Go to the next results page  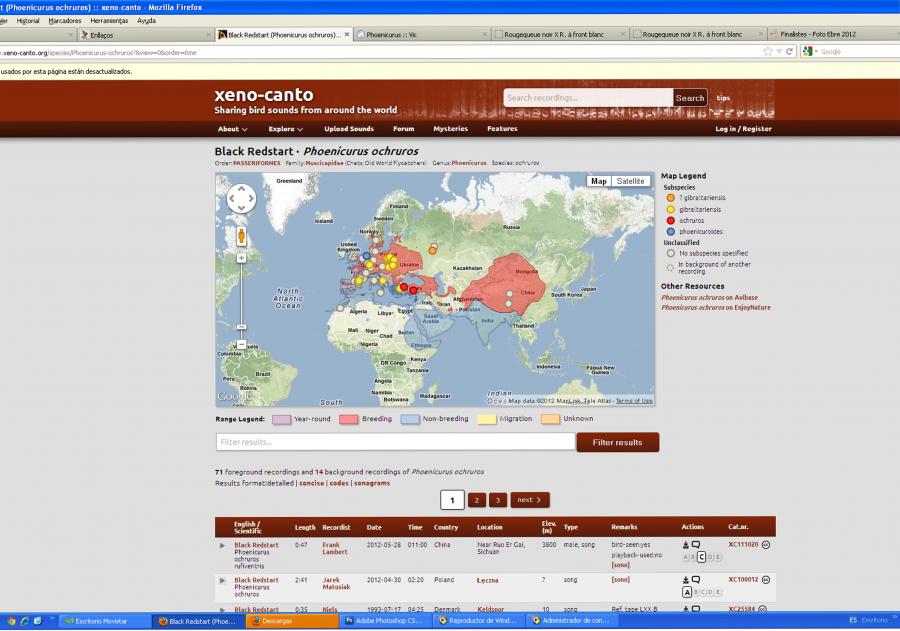click(x=530, y=500)
